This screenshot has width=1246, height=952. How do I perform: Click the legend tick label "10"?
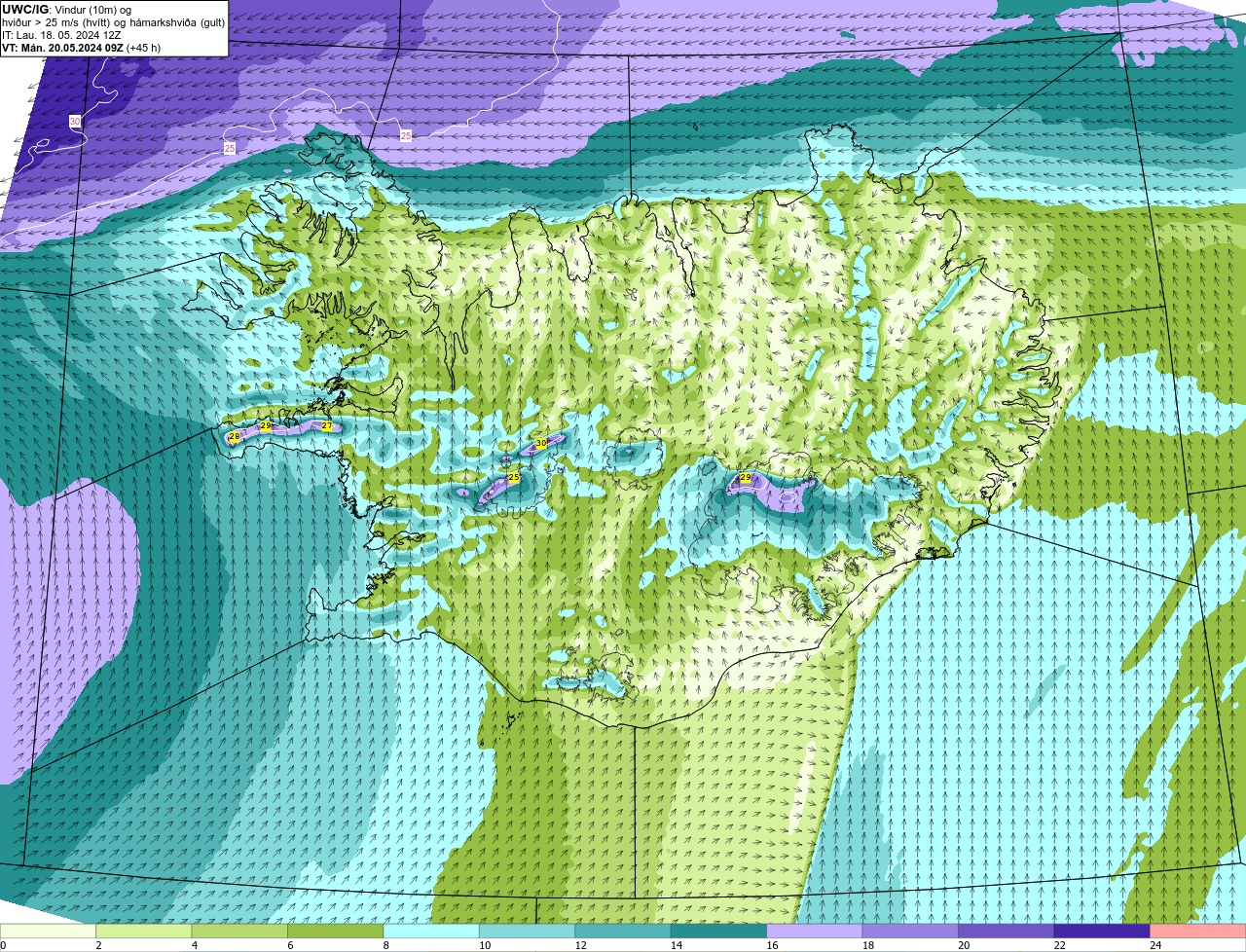485,945
